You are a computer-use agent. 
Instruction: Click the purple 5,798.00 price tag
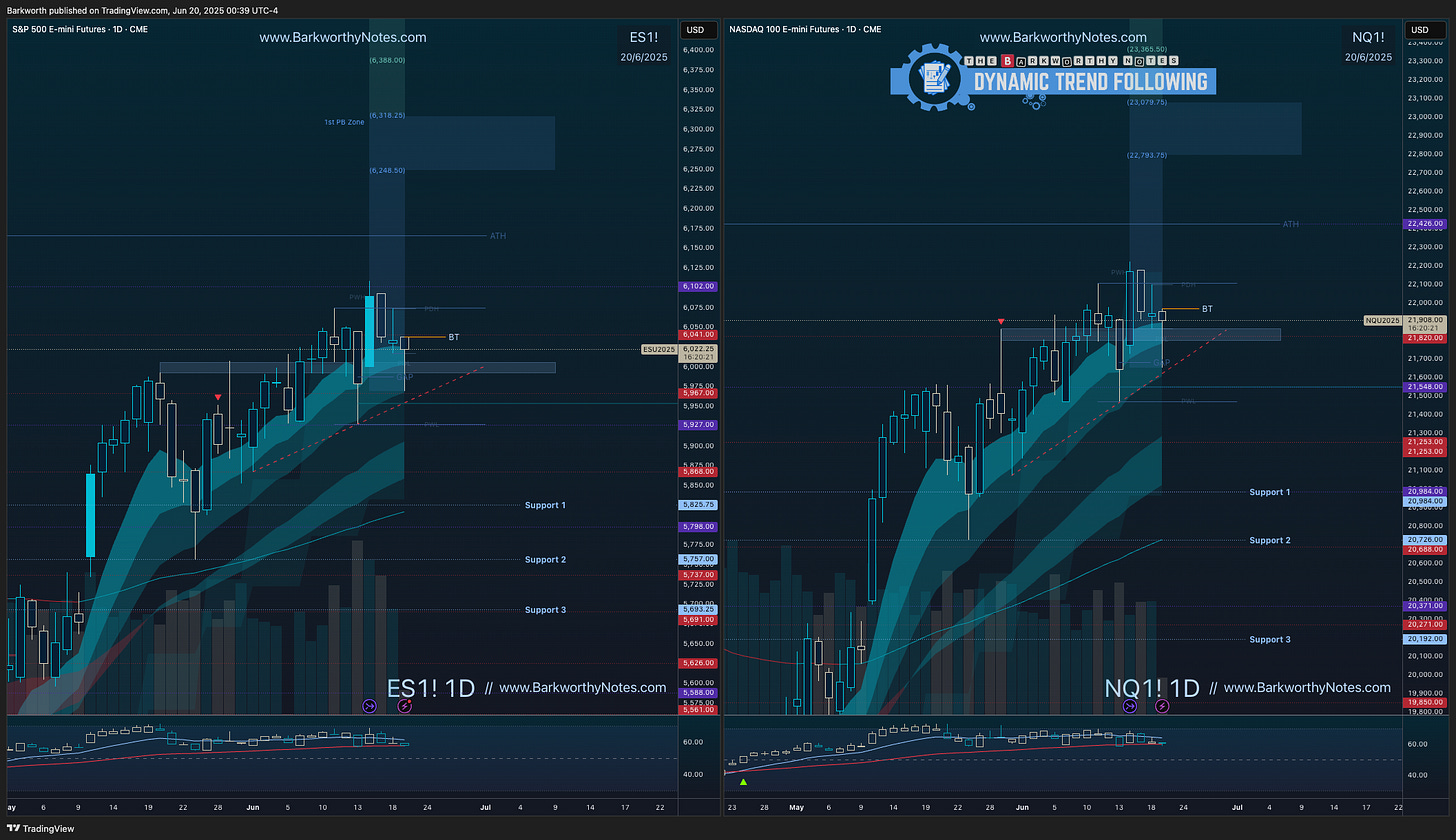(x=697, y=527)
